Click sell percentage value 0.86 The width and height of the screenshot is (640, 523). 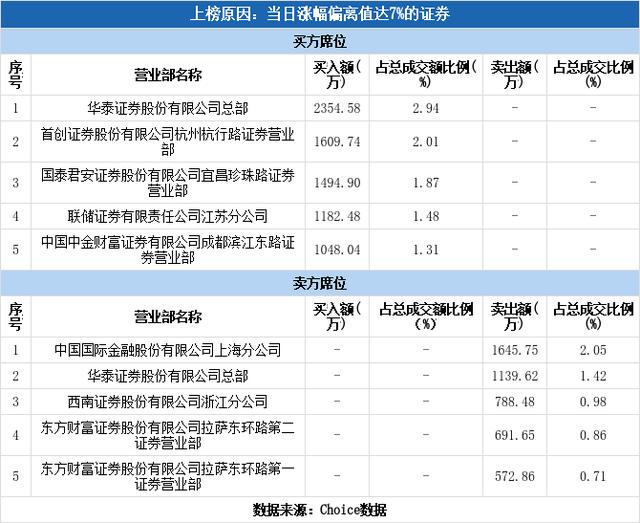pos(593,435)
